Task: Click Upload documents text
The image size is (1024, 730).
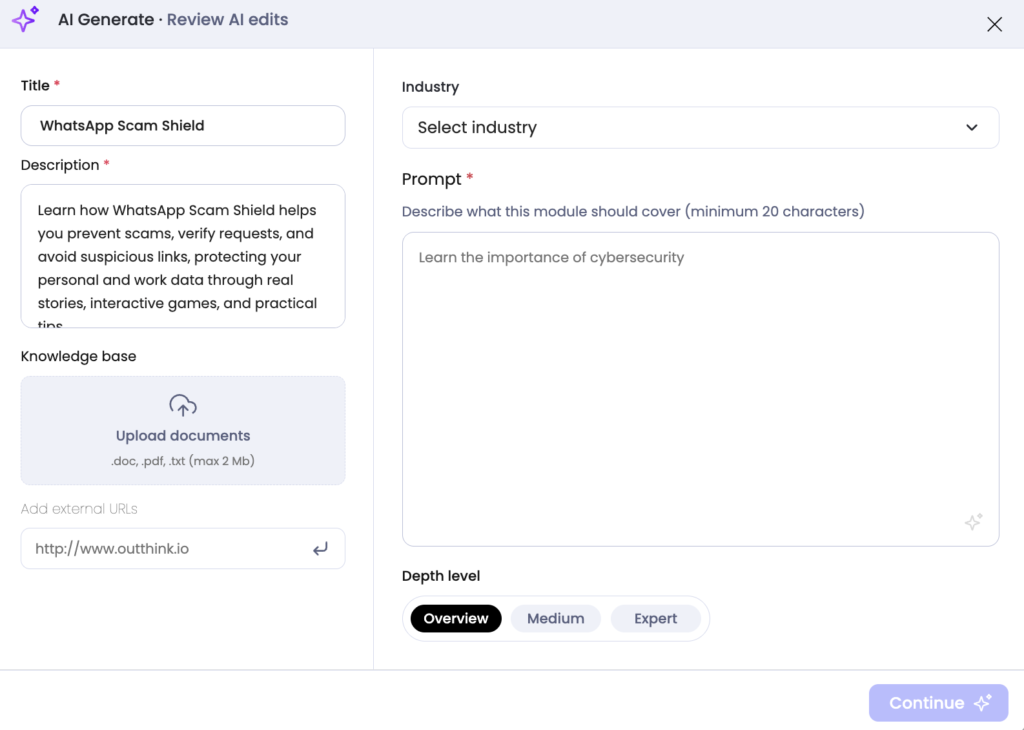Action: click(x=183, y=436)
